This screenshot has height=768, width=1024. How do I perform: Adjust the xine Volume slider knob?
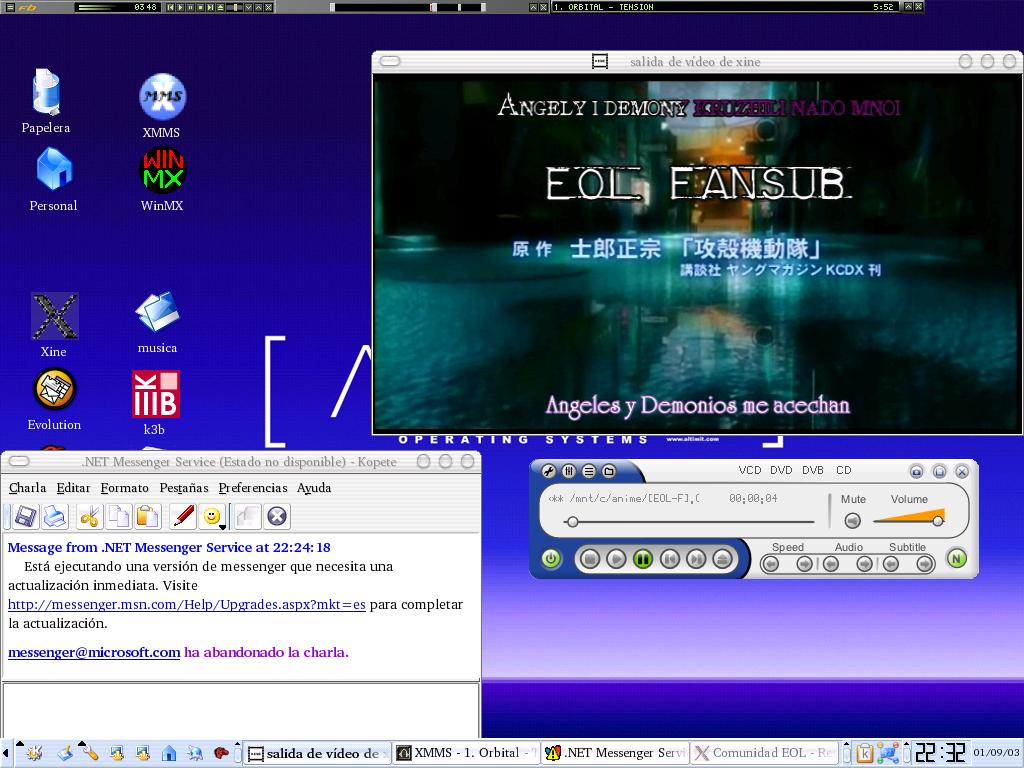tap(938, 520)
